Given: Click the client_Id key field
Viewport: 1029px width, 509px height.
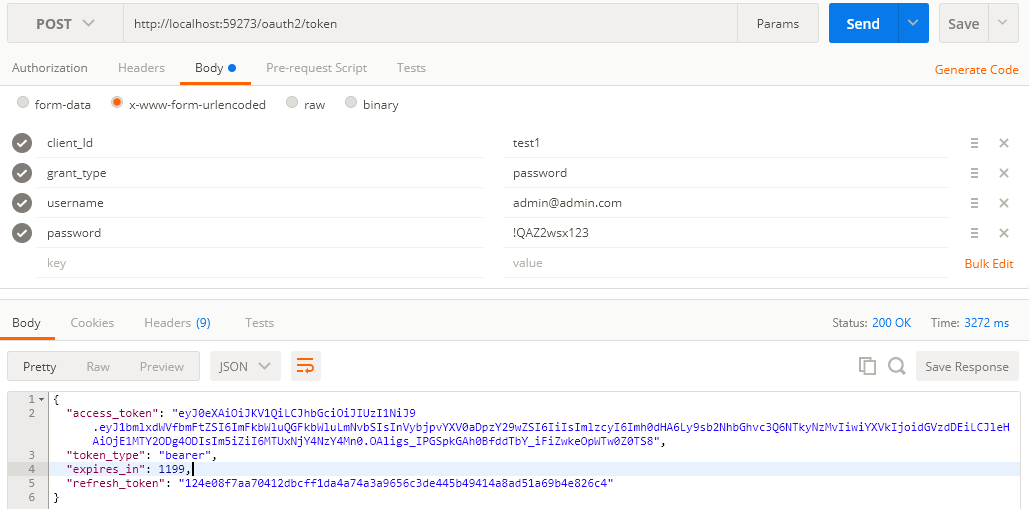Looking at the screenshot, I should pyautogui.click(x=260, y=142).
